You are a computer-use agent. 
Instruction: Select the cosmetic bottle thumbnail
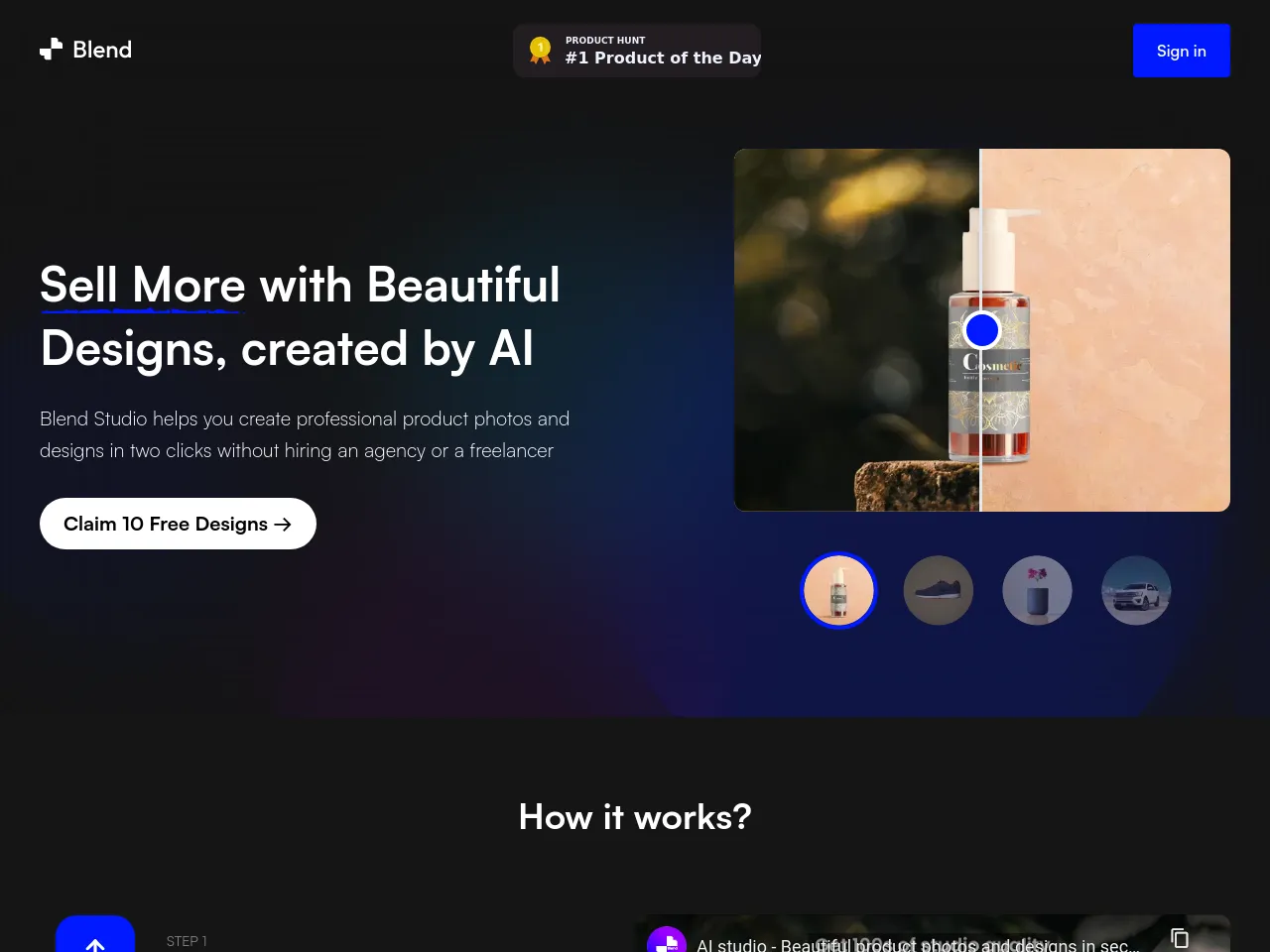point(839,590)
